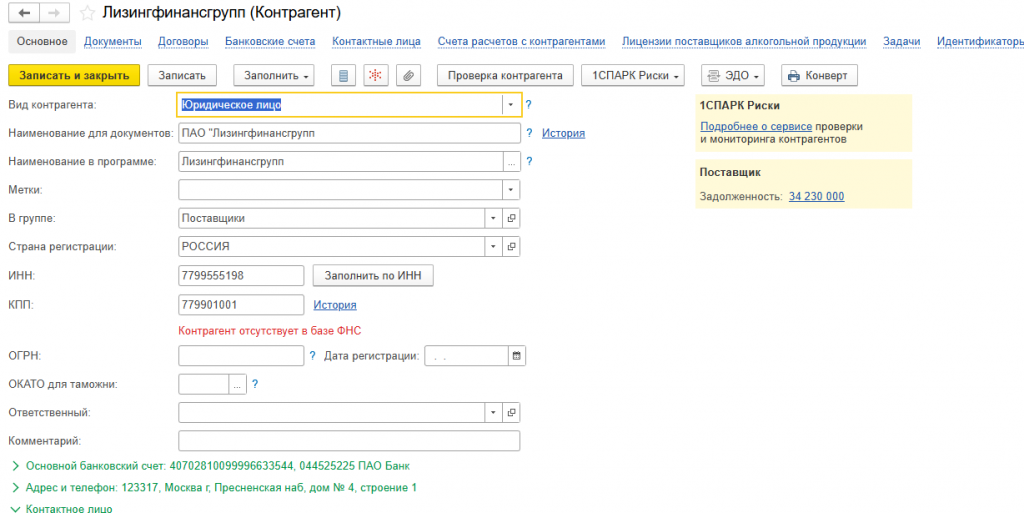Add to favorites with the star icon

tap(87, 13)
